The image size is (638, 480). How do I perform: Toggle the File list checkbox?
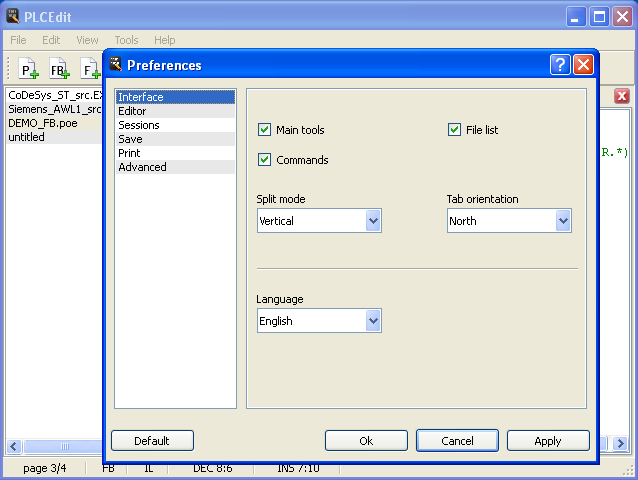454,130
